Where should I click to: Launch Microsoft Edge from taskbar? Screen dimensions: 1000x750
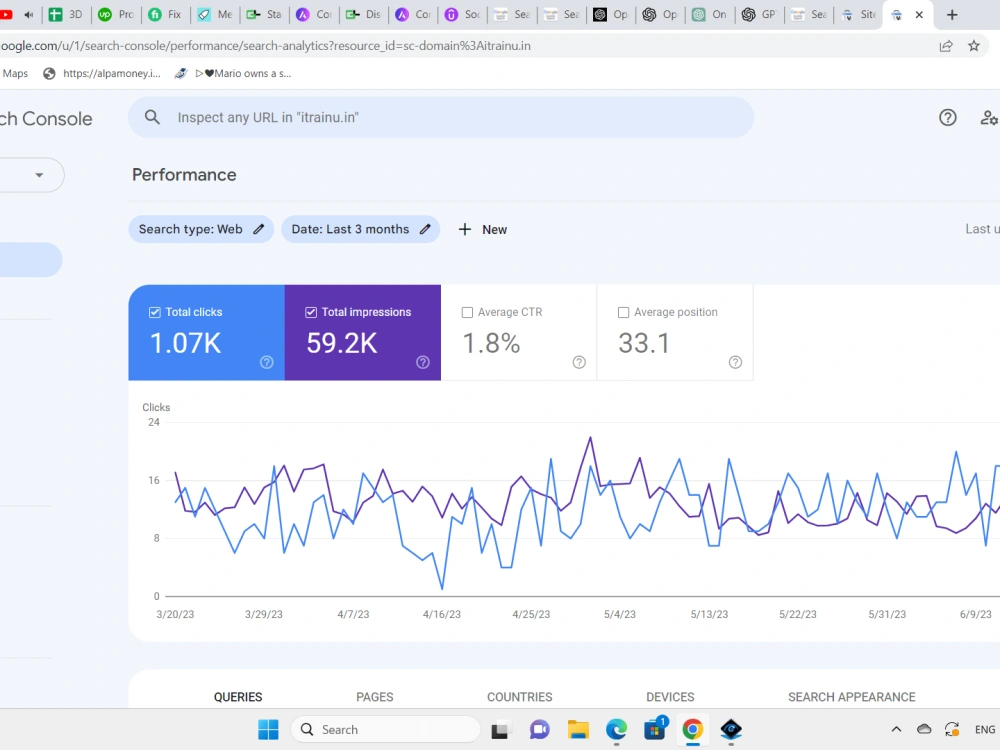coord(616,729)
